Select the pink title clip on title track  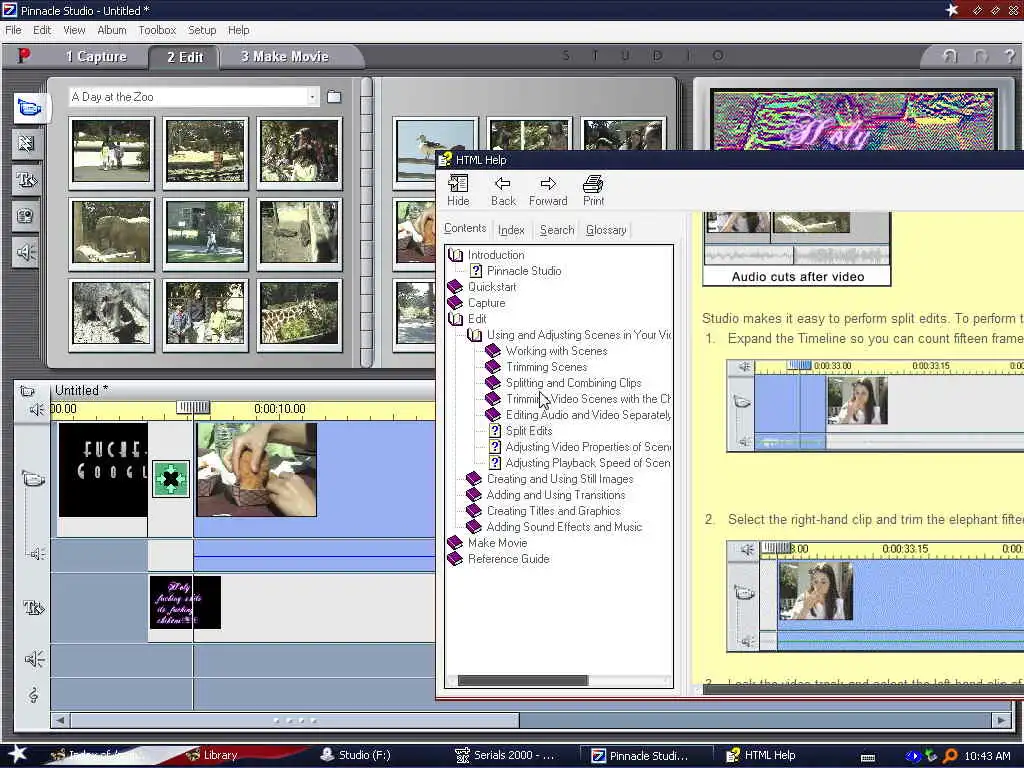[x=185, y=603]
